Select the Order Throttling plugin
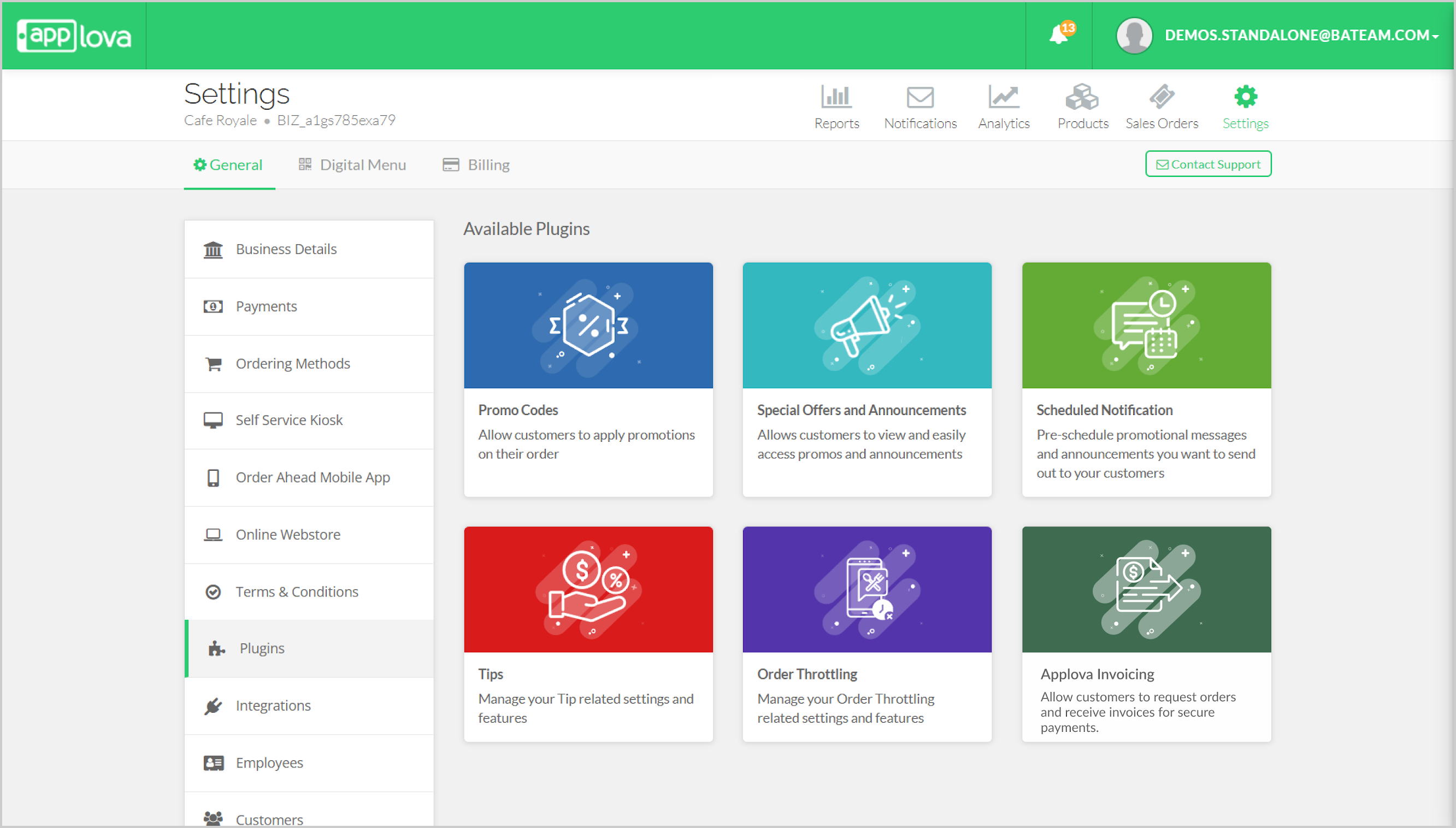 [867, 634]
